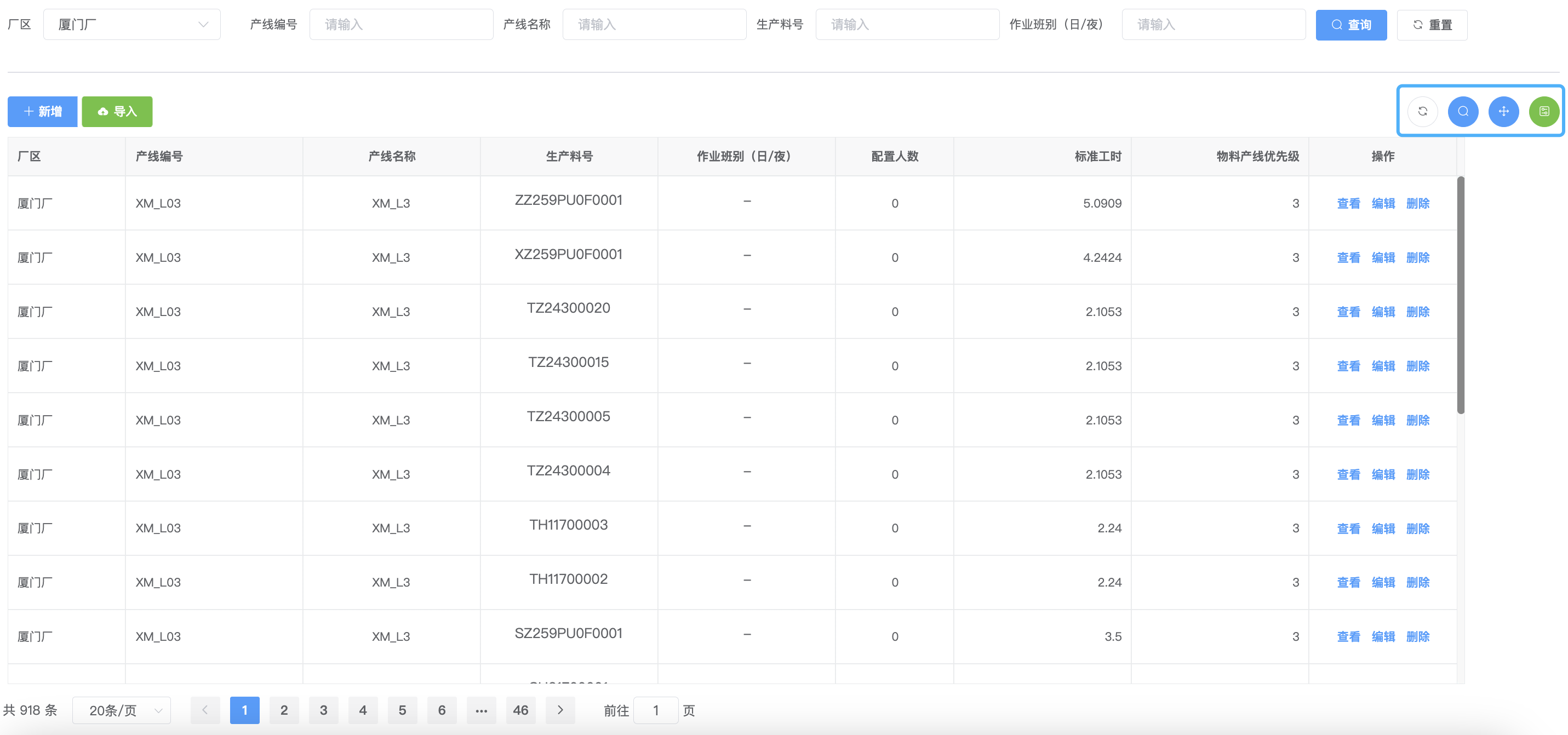Go to next page with right chevron
Image resolution: width=1568 pixels, height=735 pixels.
click(x=560, y=710)
